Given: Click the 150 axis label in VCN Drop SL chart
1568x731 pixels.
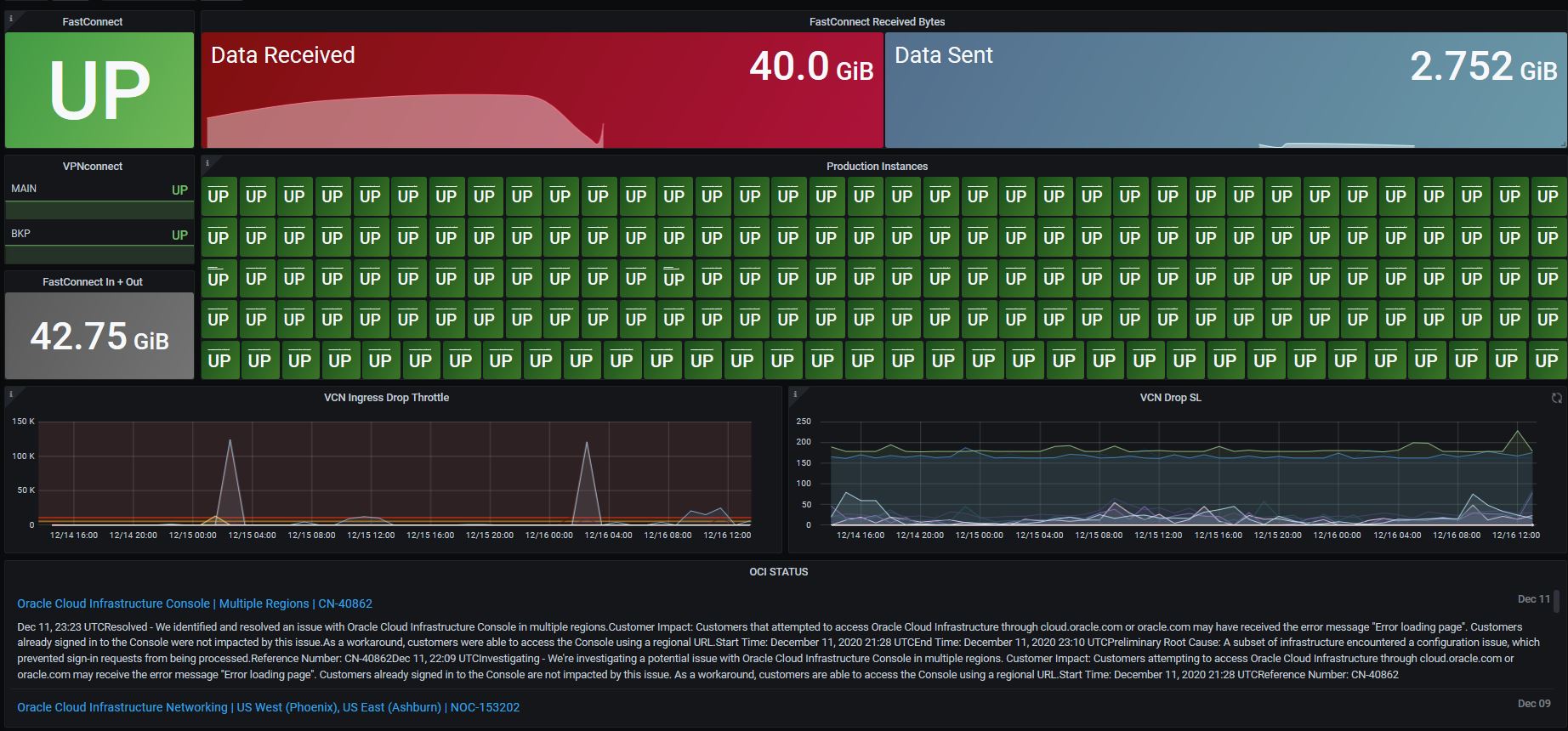Looking at the screenshot, I should 804,463.
